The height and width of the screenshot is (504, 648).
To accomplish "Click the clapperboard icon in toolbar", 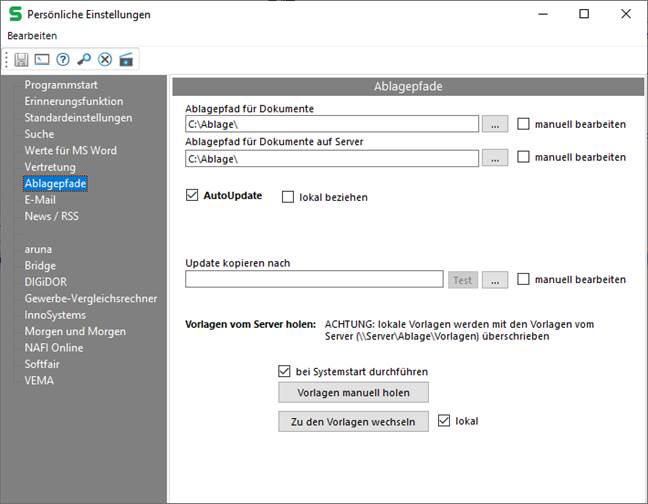I will [x=126, y=59].
